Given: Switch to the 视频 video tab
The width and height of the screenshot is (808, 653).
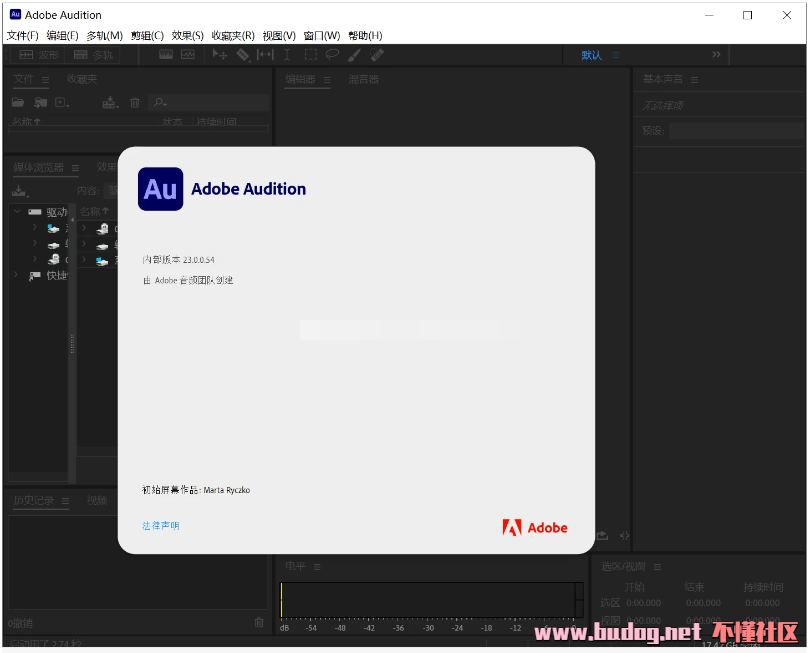Looking at the screenshot, I should [x=97, y=500].
